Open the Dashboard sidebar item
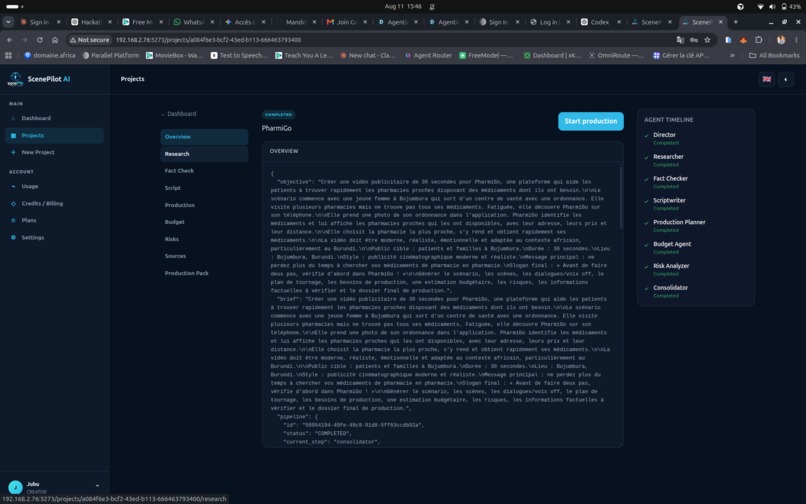 (36, 118)
